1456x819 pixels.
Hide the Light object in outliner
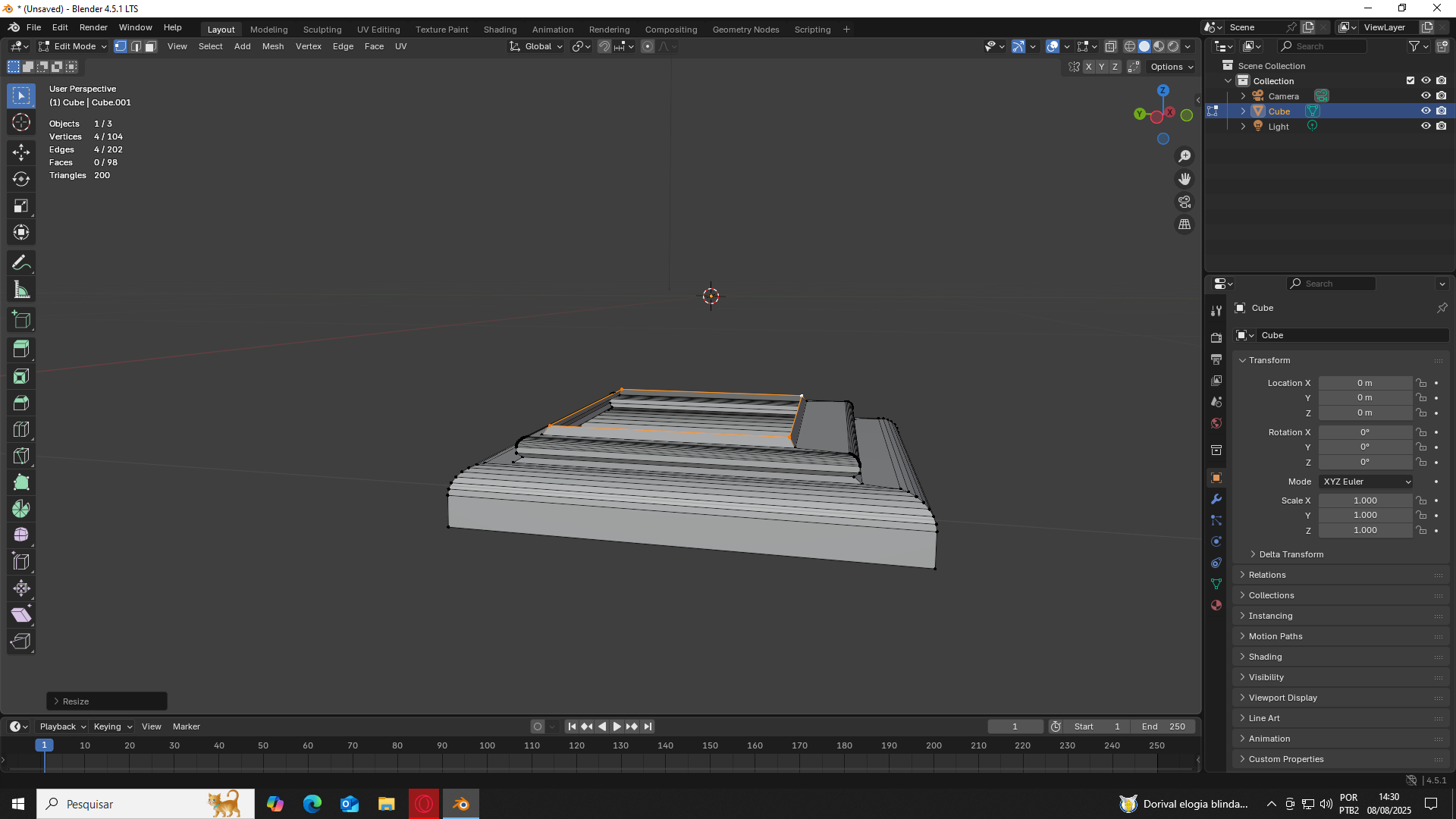click(x=1426, y=127)
